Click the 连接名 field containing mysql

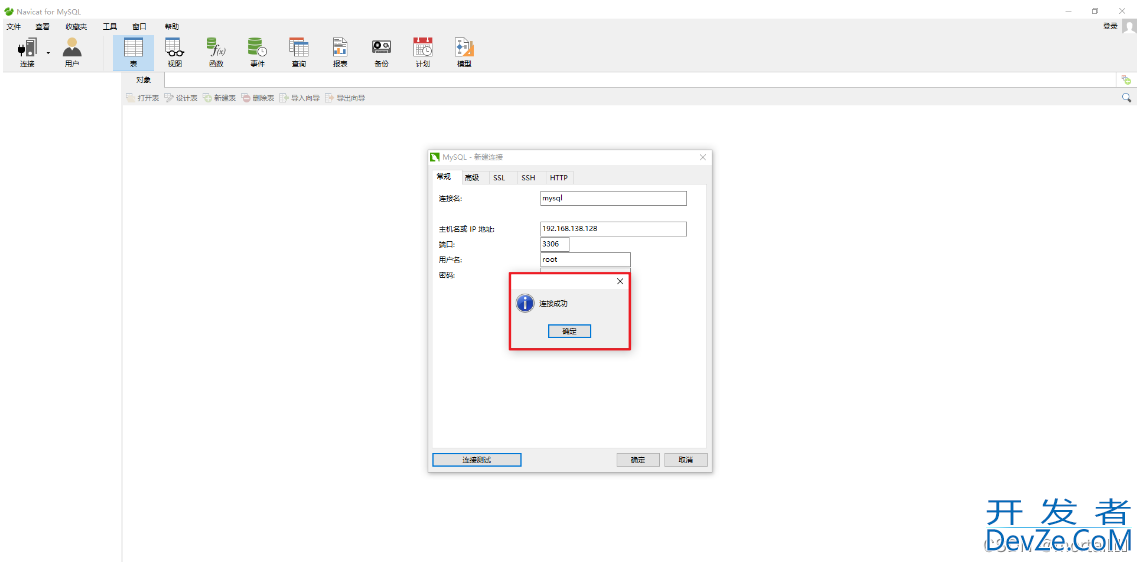pos(613,198)
